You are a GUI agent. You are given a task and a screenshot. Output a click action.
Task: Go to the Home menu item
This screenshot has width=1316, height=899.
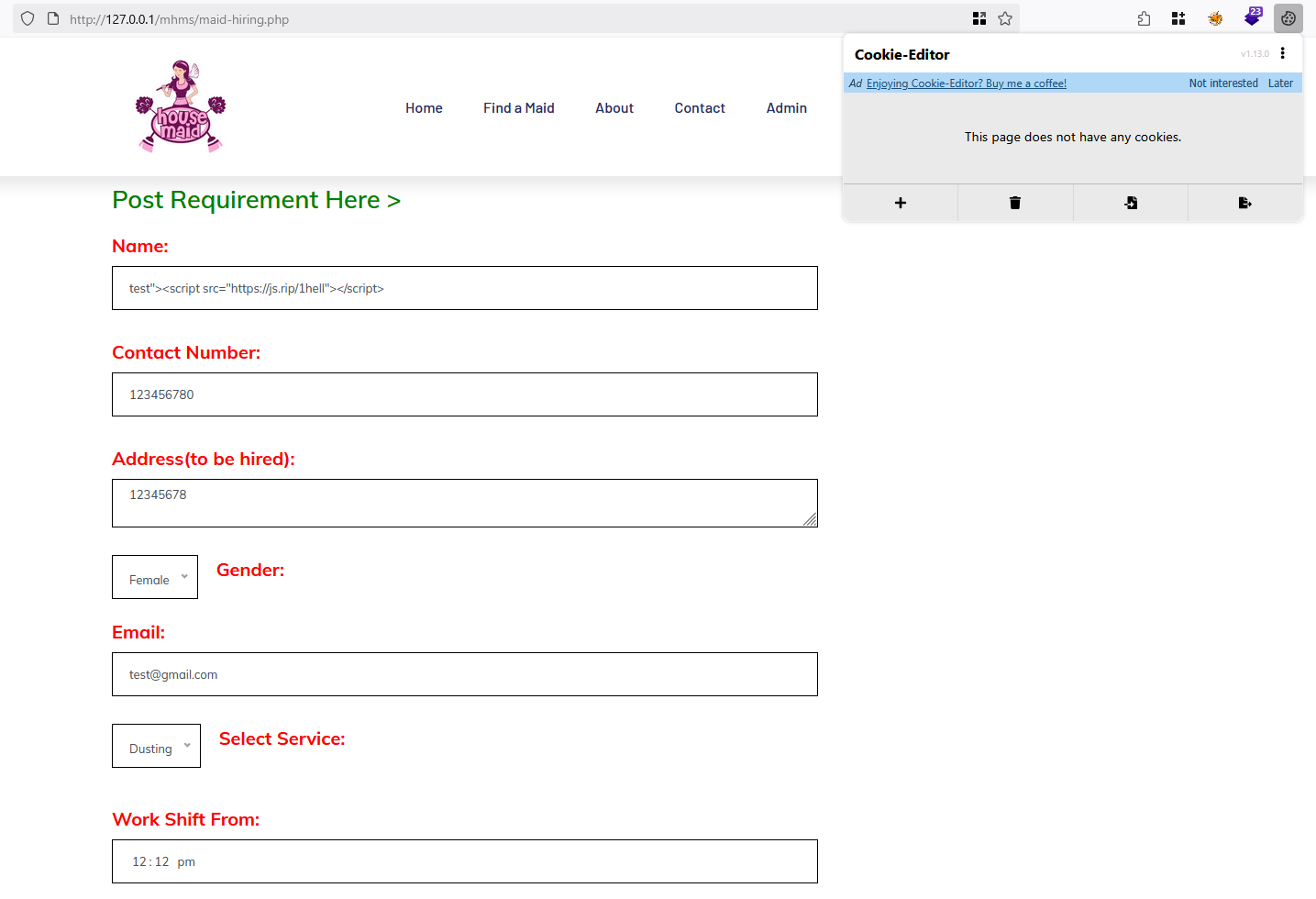point(424,108)
